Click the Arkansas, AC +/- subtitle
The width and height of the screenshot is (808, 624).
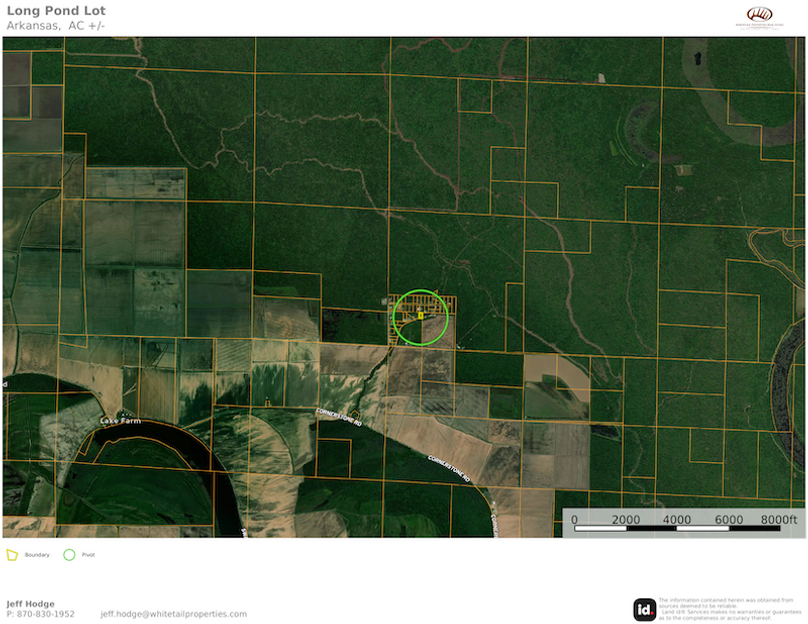click(x=56, y=25)
